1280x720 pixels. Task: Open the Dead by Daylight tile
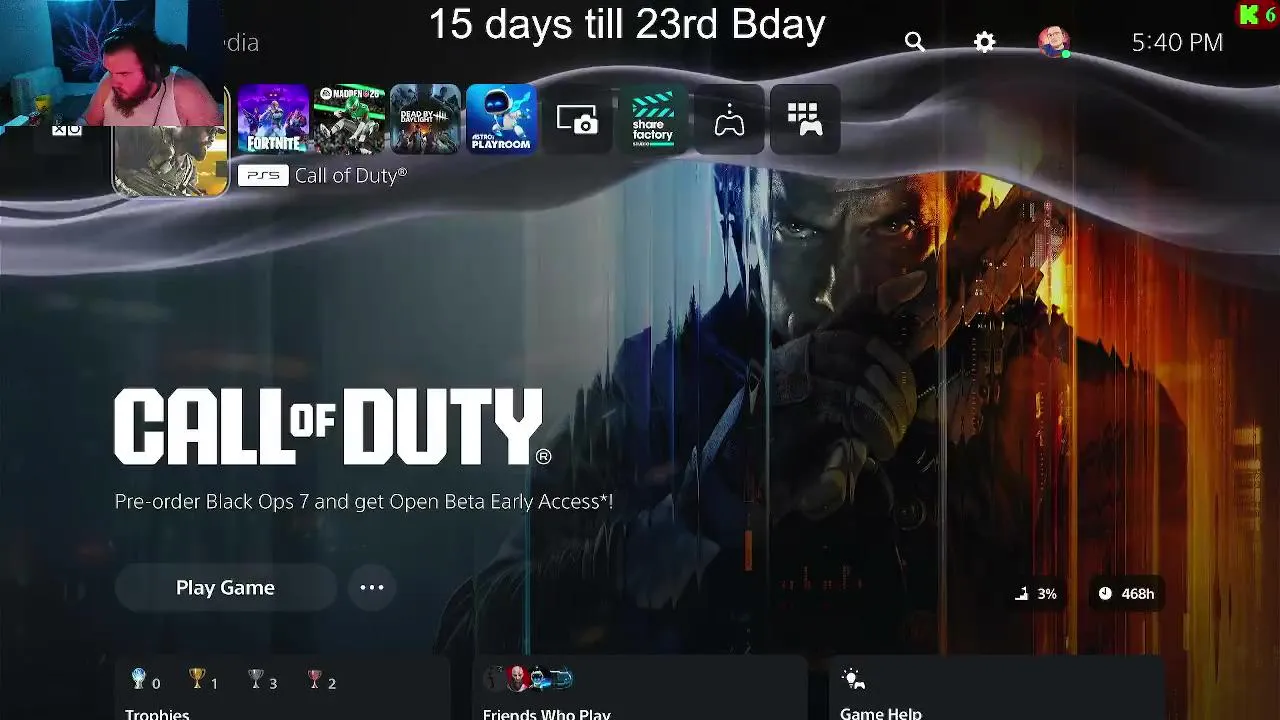pyautogui.click(x=425, y=119)
